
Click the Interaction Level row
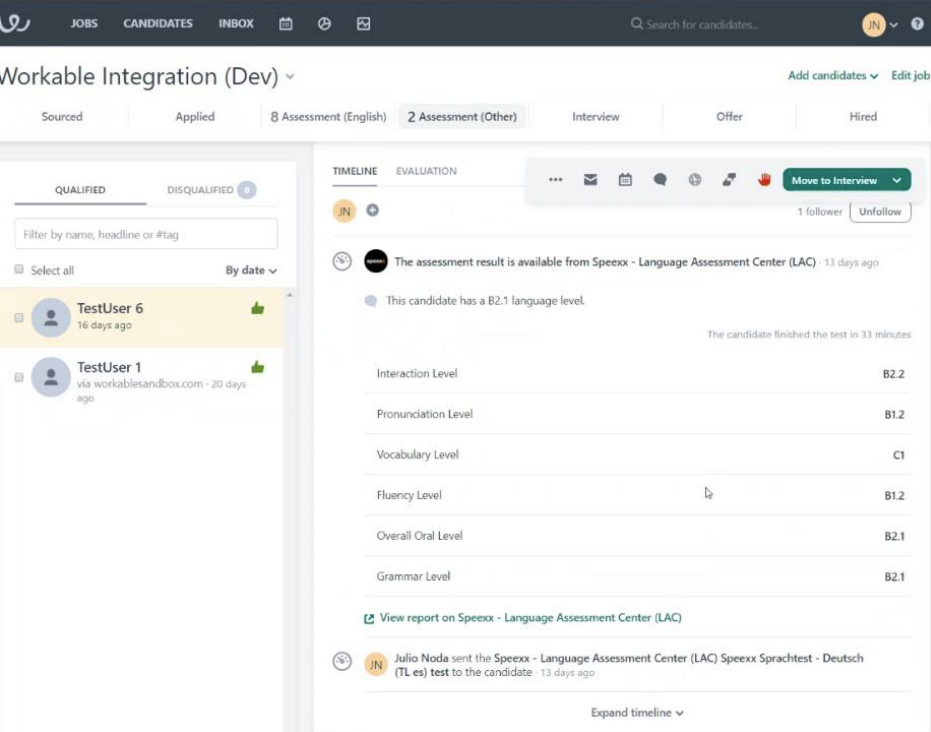(x=638, y=373)
